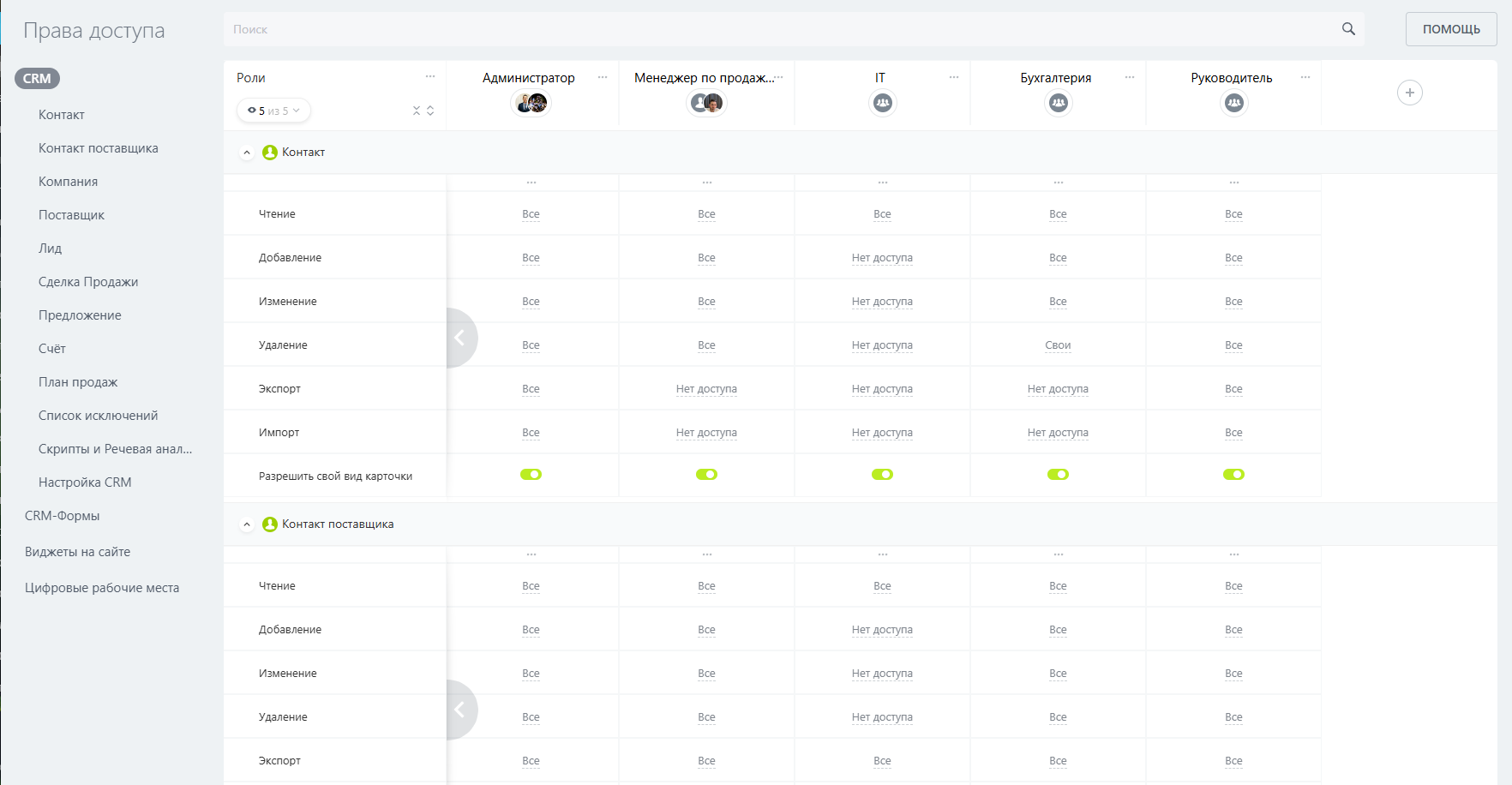Click the search magnifier icon

tap(1348, 29)
